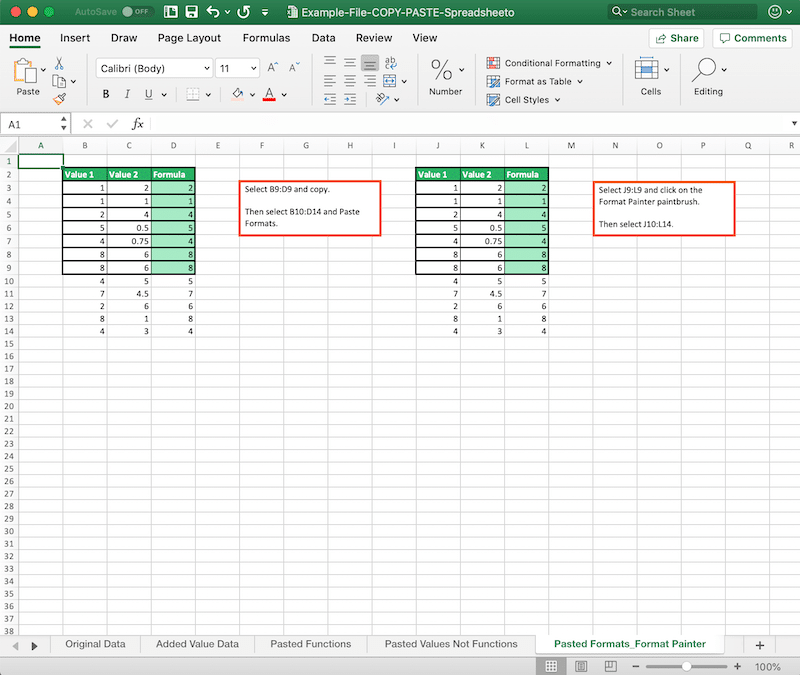Viewport: 800px width, 675px height.
Task: Click the Paste clipboard icon
Action: [x=25, y=70]
